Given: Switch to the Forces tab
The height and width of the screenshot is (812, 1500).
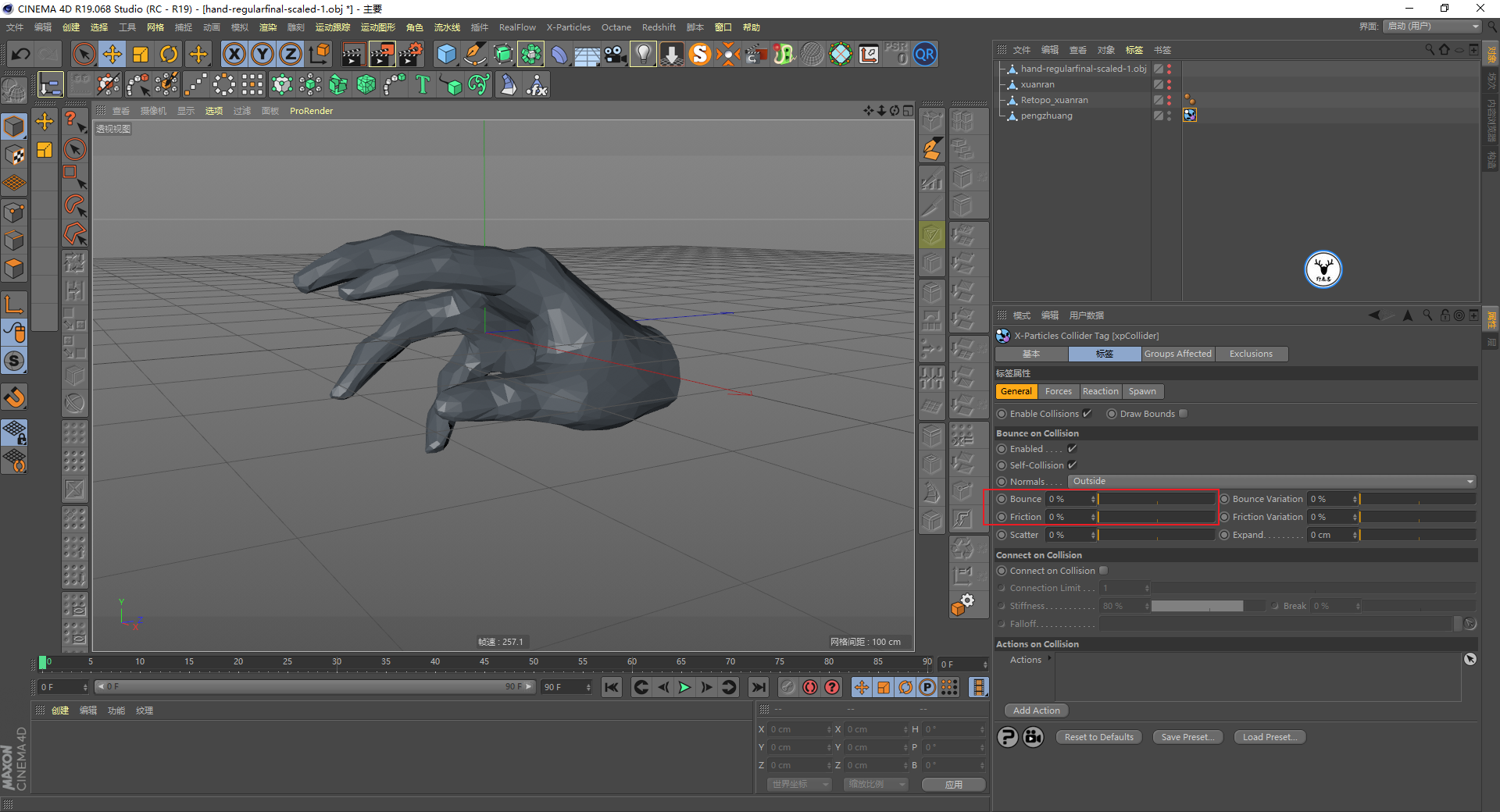Looking at the screenshot, I should click(1058, 392).
